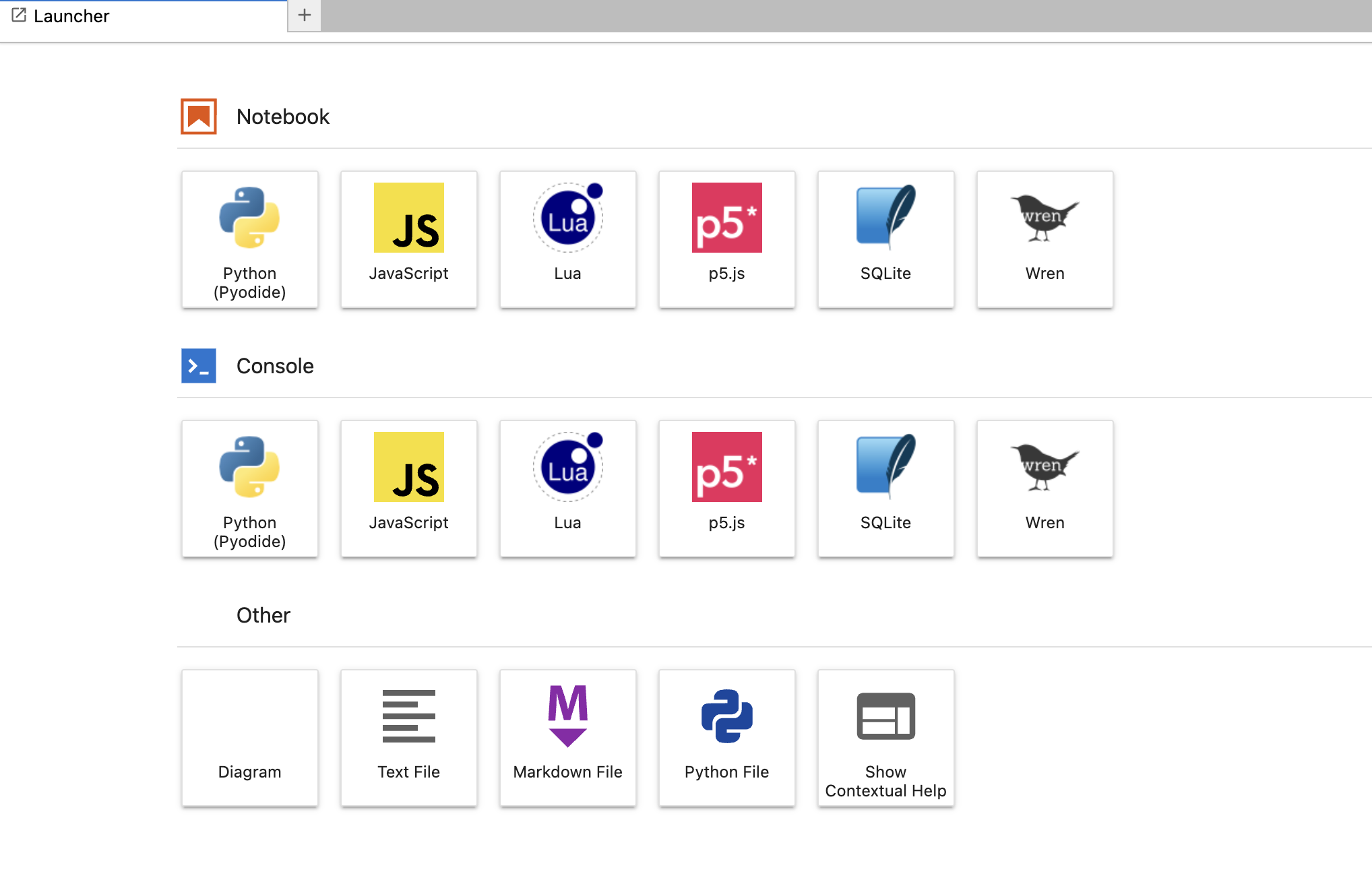Open a SQLite console

[x=885, y=488]
